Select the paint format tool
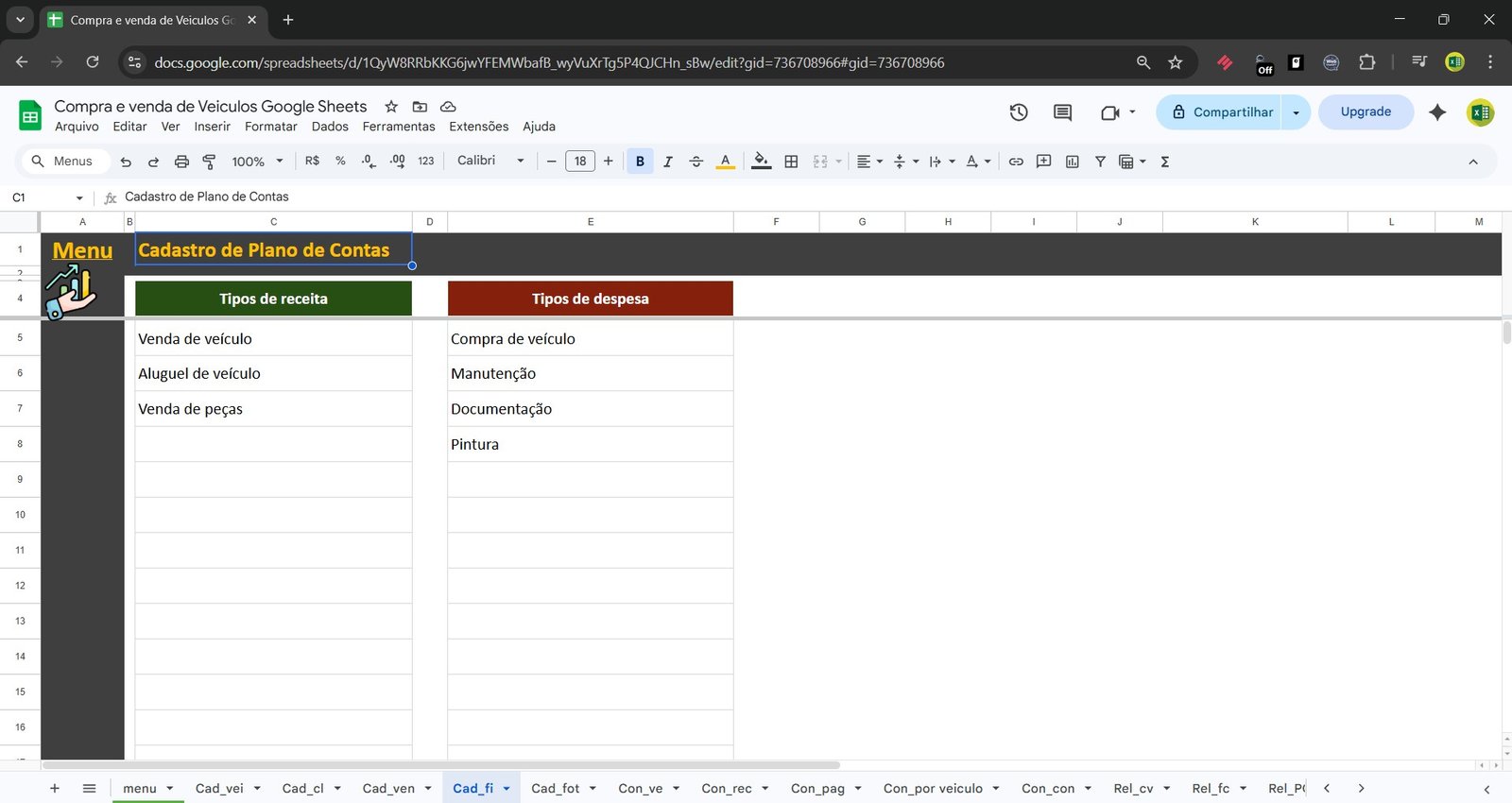 point(209,162)
